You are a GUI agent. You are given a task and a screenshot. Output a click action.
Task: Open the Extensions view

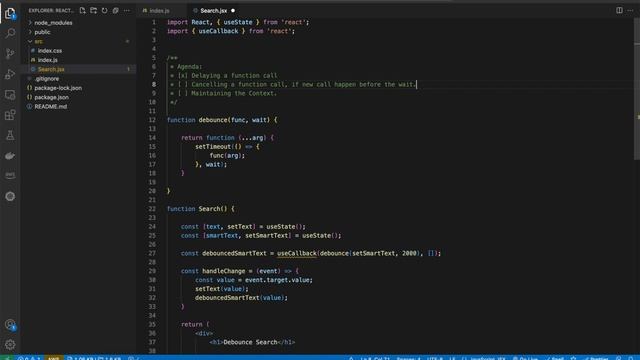(10, 115)
